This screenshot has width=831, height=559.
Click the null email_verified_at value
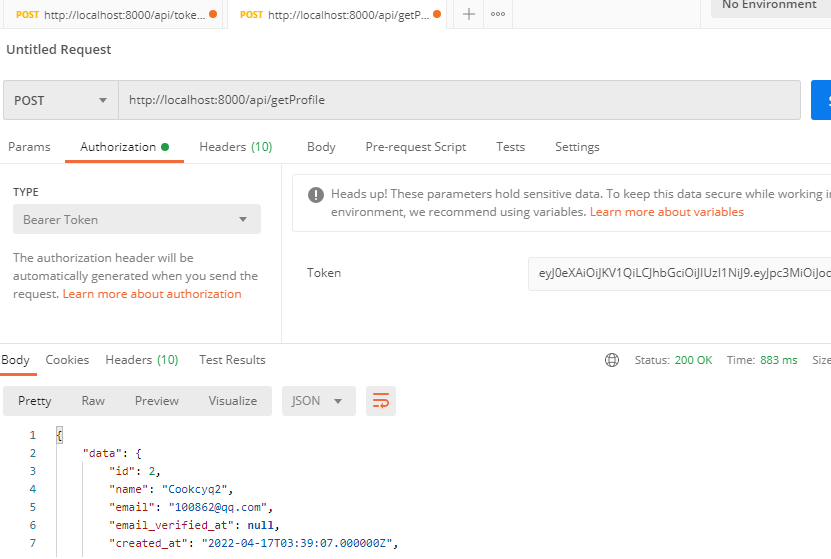pyautogui.click(x=261, y=525)
